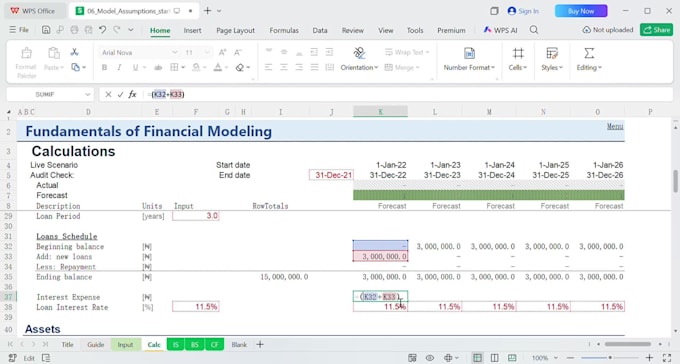The image size is (680, 364).
Task: Center text horizontally
Action: coord(284,67)
